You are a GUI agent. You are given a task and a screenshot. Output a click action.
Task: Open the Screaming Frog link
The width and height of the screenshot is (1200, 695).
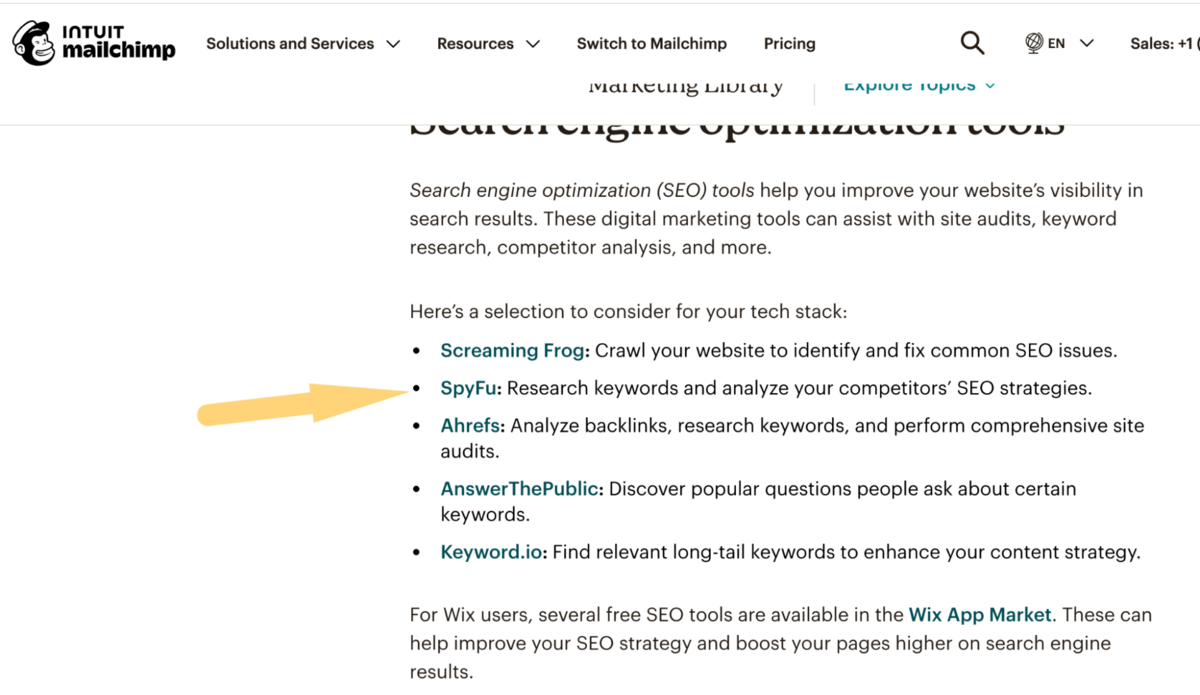tap(512, 351)
